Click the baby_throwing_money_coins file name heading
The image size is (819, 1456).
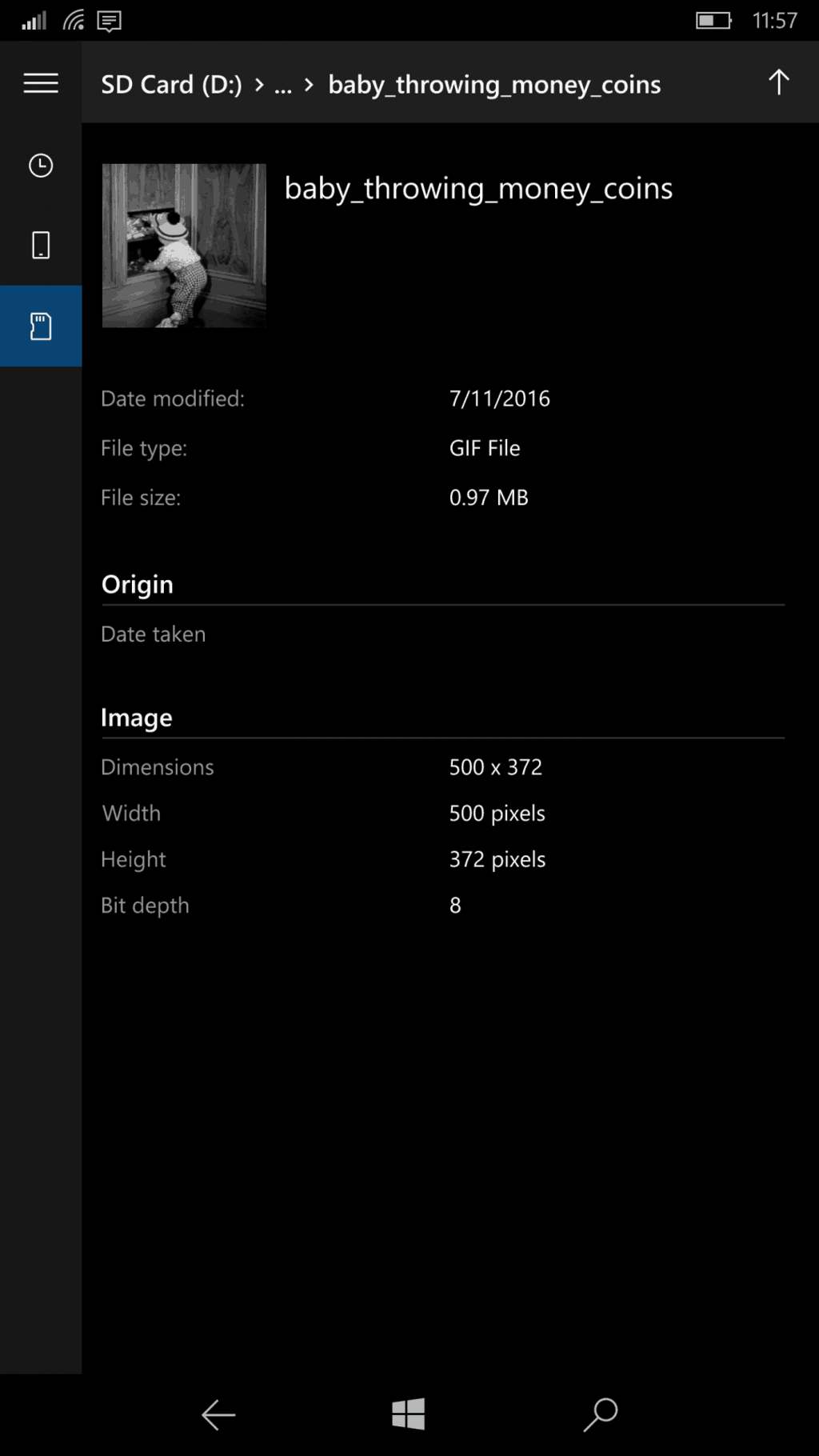pos(478,189)
